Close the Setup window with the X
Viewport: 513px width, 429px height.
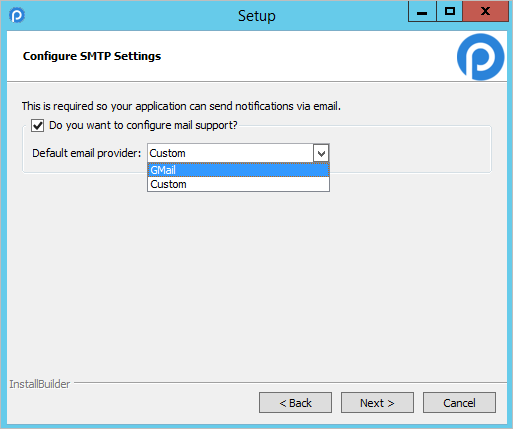(485, 12)
